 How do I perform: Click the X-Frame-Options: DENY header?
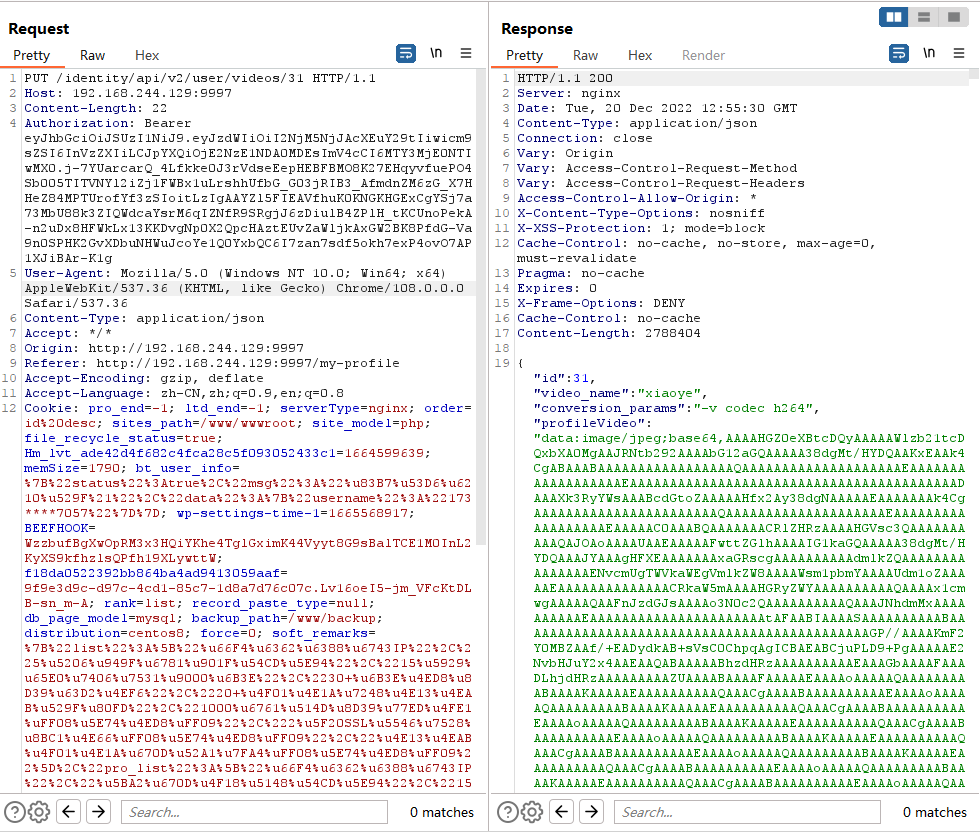tap(601, 303)
